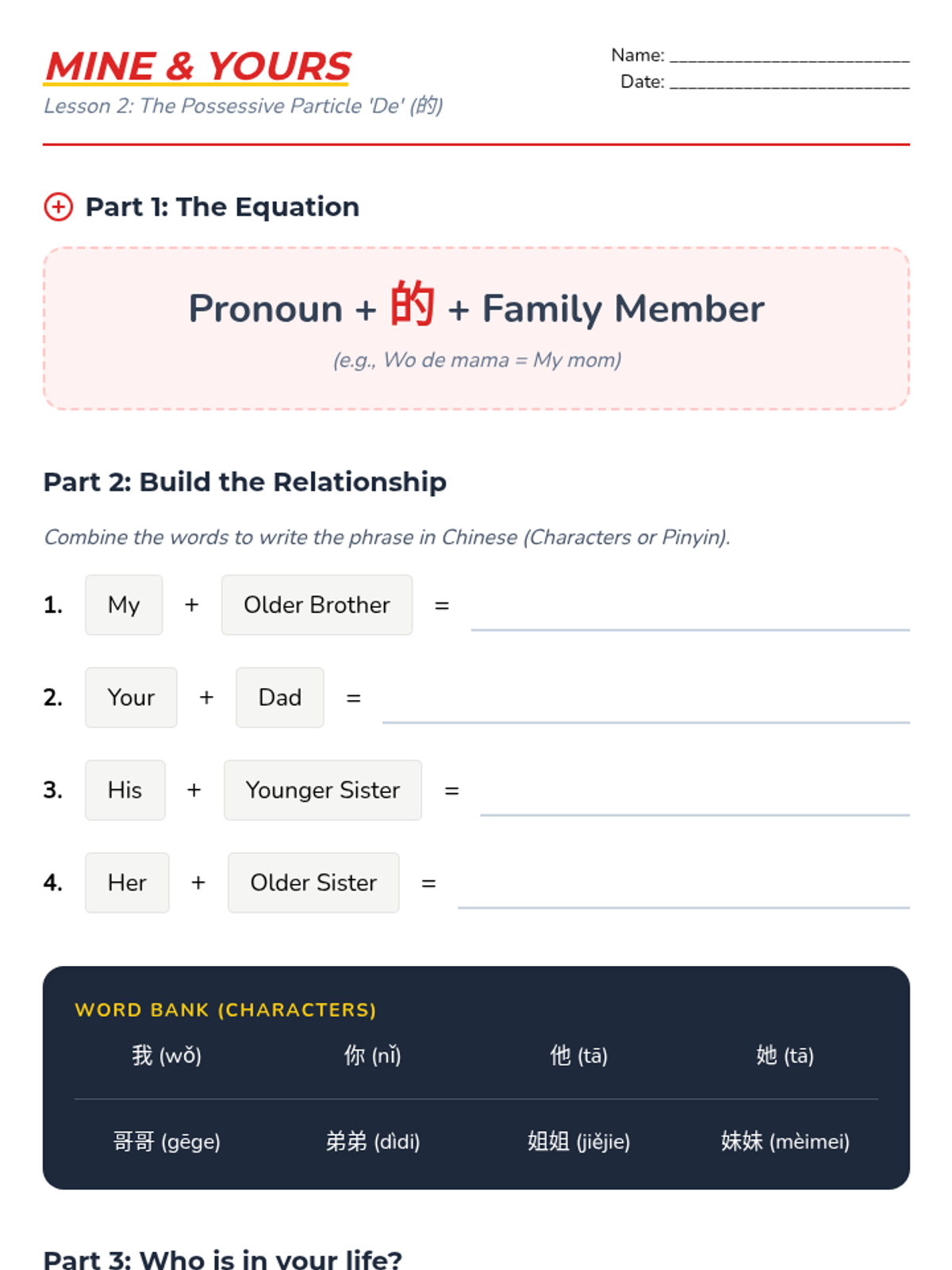The height and width of the screenshot is (1270, 952).
Task: Click the plus circle icon beside Part 1
Action: tap(58, 206)
